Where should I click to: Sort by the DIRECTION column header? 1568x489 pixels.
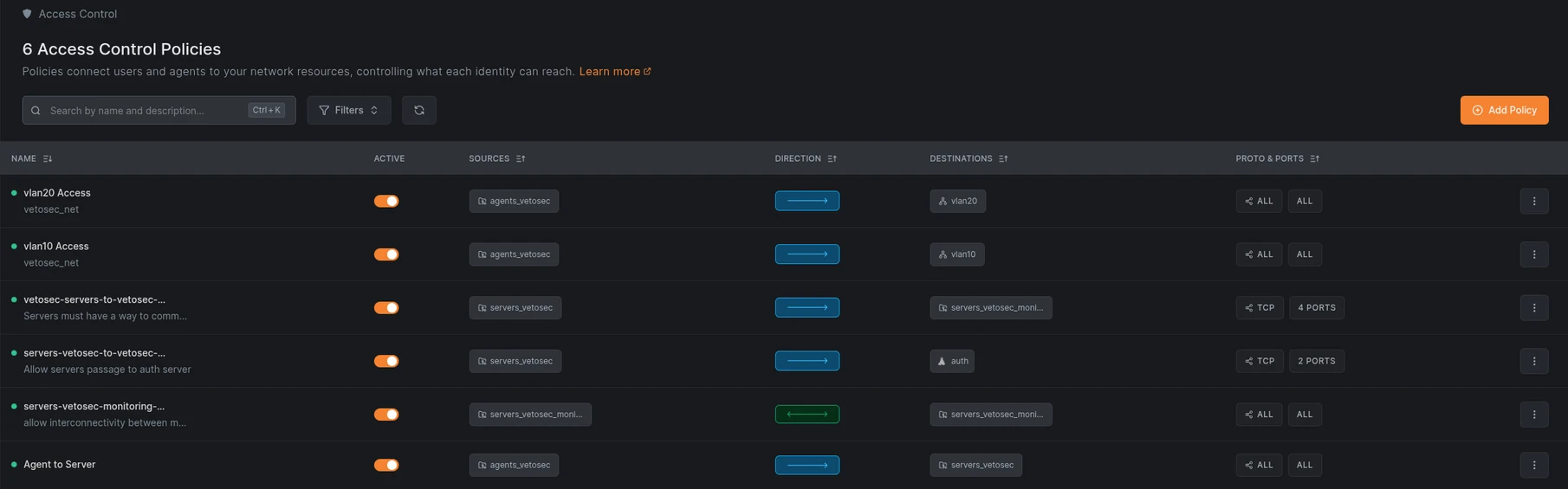click(806, 158)
